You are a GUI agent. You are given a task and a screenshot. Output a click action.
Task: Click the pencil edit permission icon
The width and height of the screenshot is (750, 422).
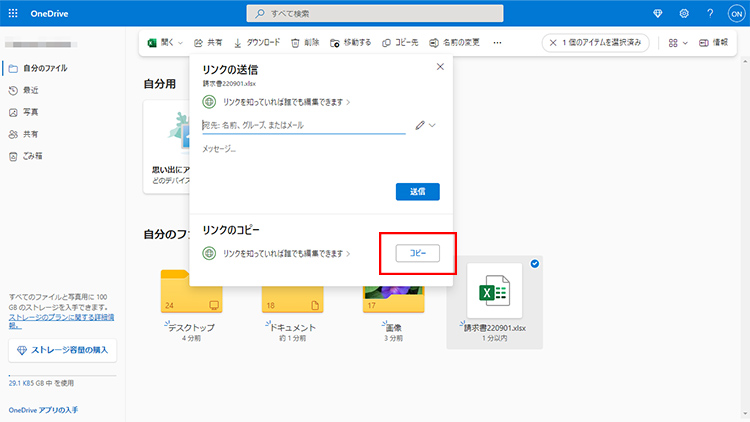coord(420,125)
